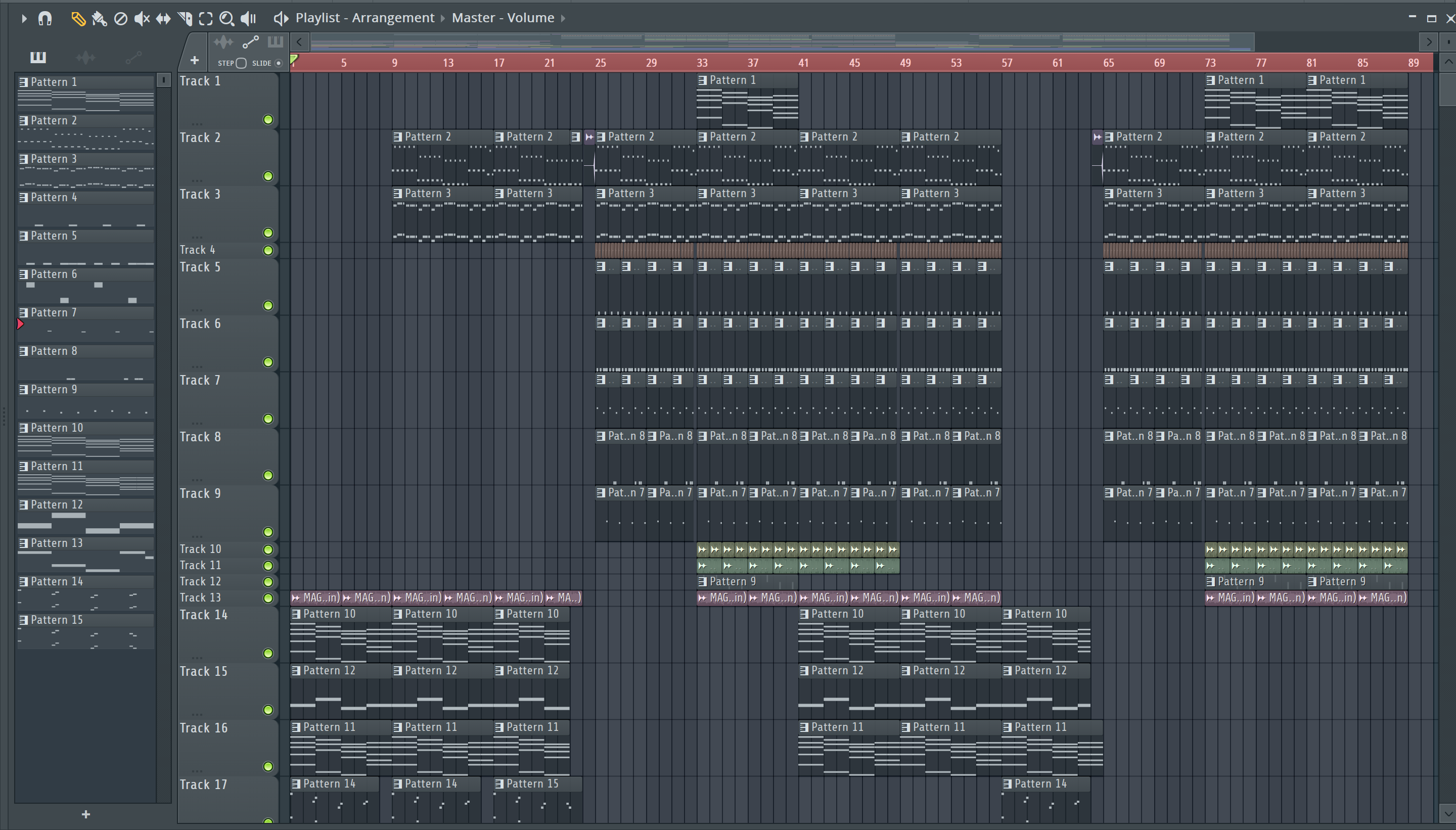
Task: Focus automation clips in playlist header
Action: tap(251, 41)
